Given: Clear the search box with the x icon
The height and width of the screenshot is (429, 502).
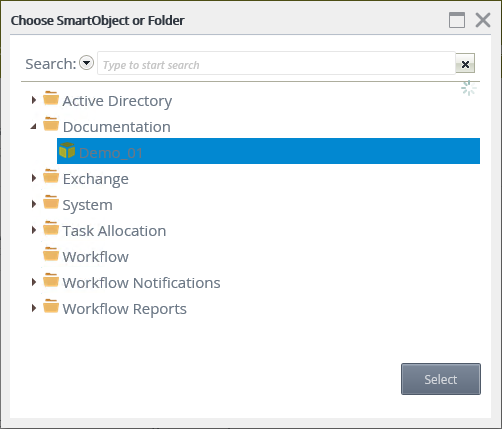Looking at the screenshot, I should pos(465,63).
